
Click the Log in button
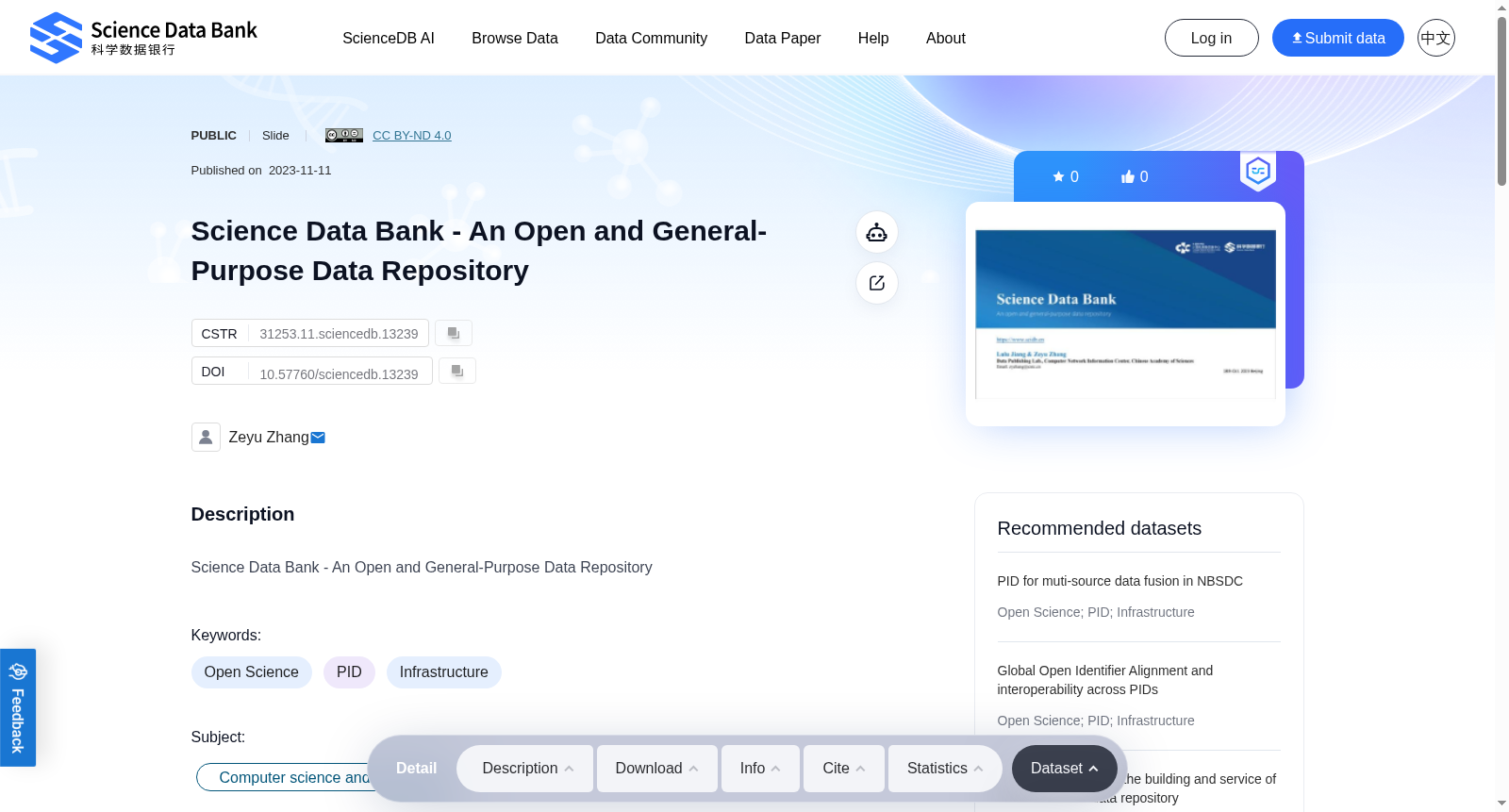coord(1212,38)
